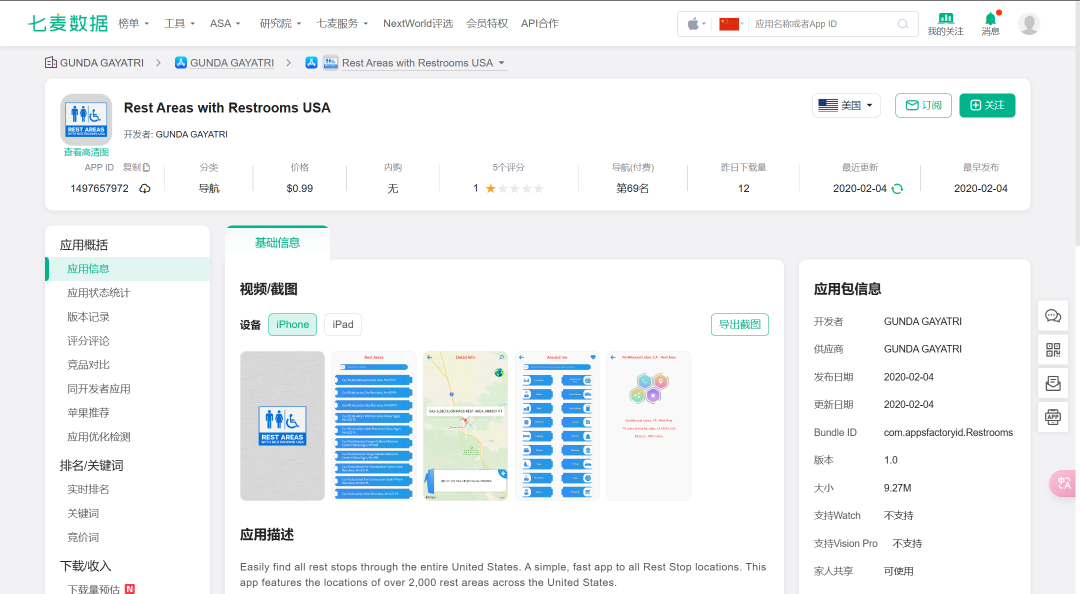This screenshot has height=594, width=1080.
Task: Click 查看高清图 link under app icon
Action: tap(86, 152)
